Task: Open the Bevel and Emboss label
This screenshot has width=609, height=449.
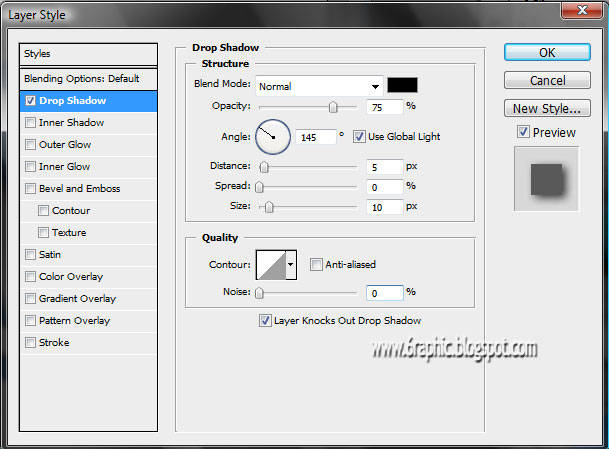Action: tap(80, 189)
